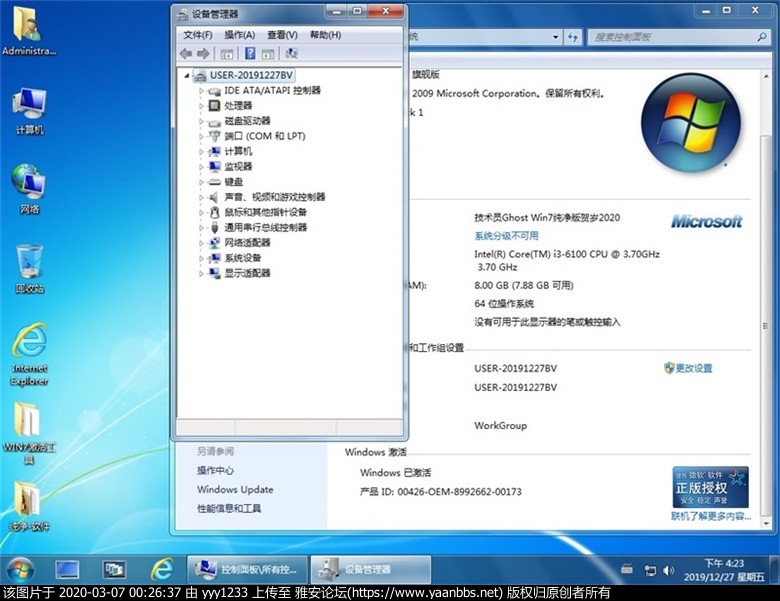780x601 pixels.
Task: Click the refresh button beside address bar
Action: 573,37
